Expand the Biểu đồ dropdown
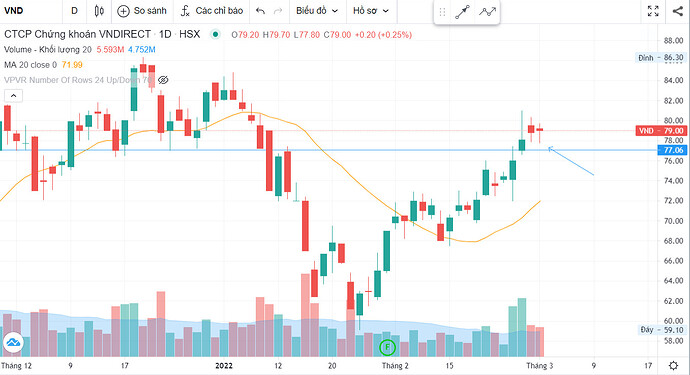Viewport: 690px width, 375px height. coord(317,11)
